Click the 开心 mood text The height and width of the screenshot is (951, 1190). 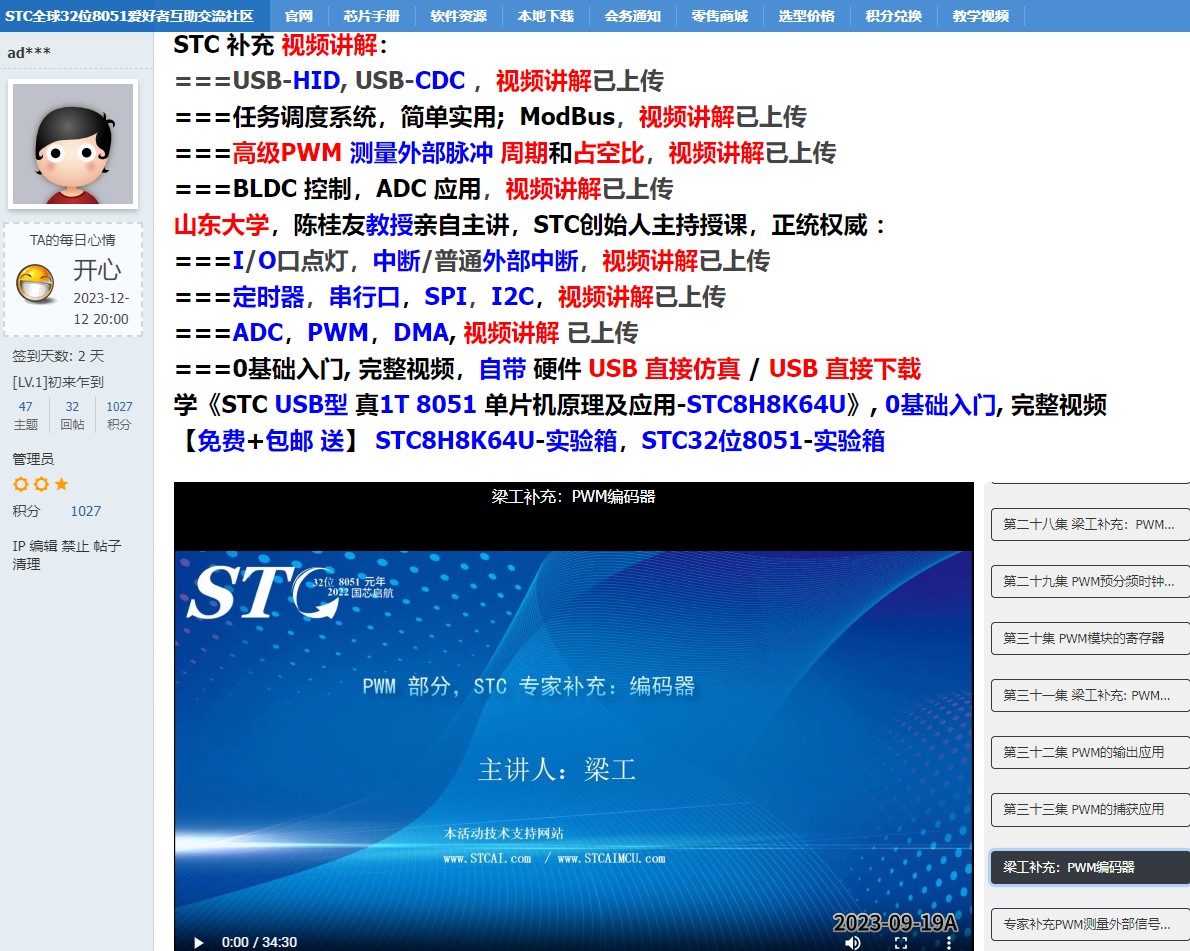[x=97, y=269]
